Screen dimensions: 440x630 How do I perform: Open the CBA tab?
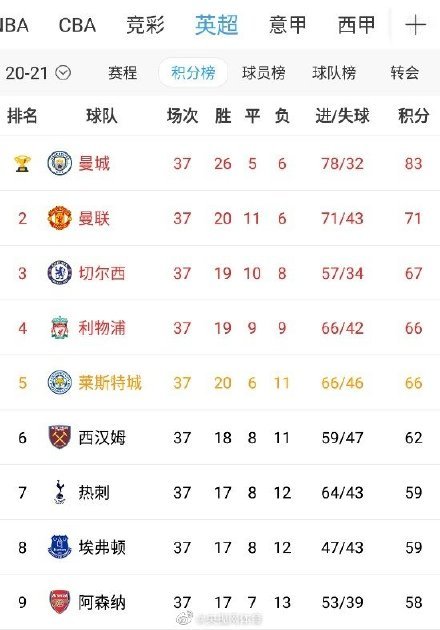pos(77,25)
